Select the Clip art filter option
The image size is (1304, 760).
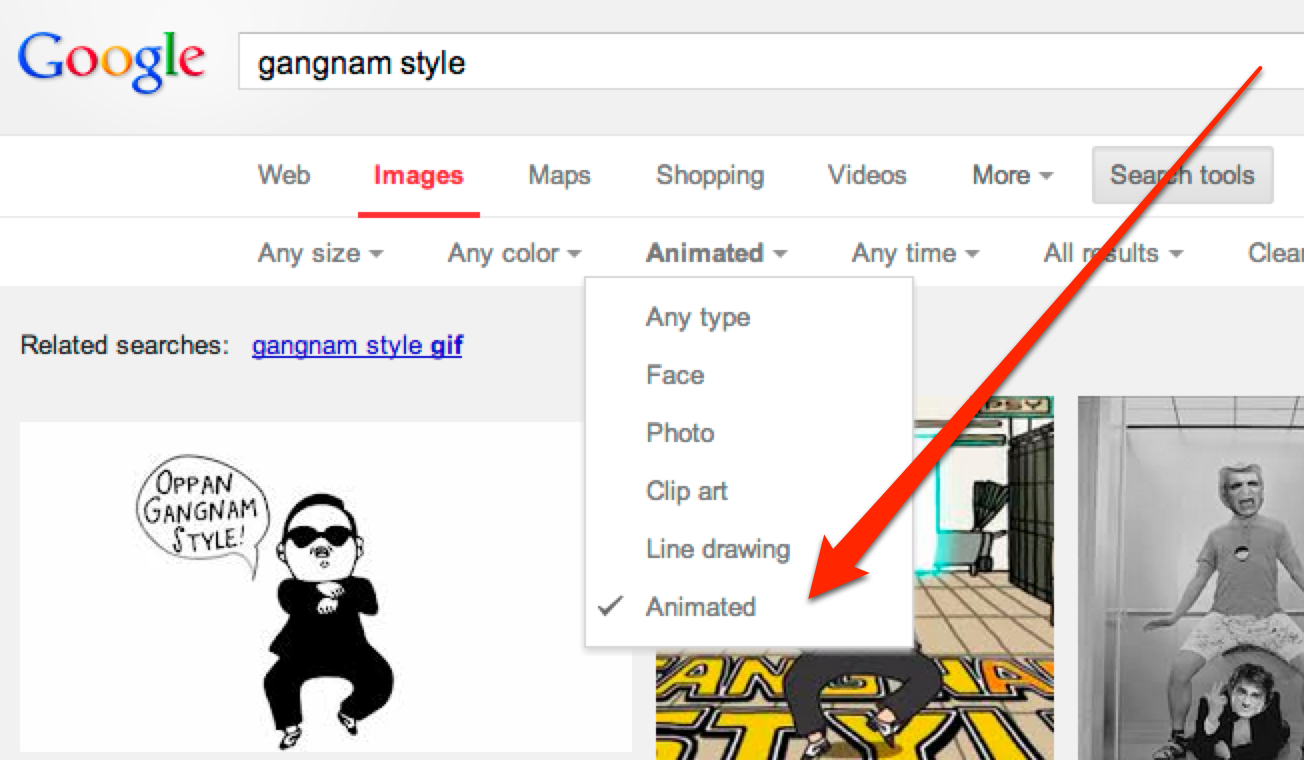pyautogui.click(x=686, y=491)
